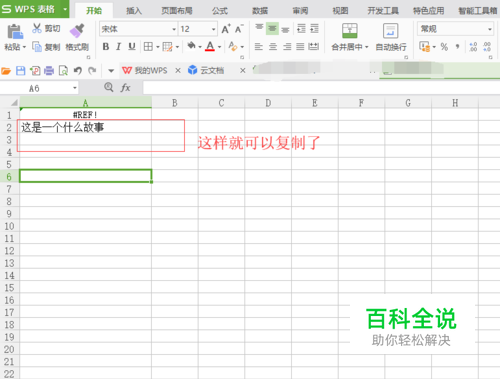The height and width of the screenshot is (379, 500).
Task: Select cell A1 containing #REF!
Action: pyautogui.click(x=85, y=115)
